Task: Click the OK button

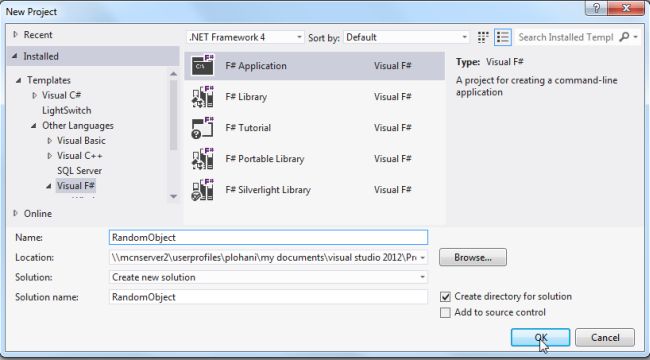Action: pos(540,338)
